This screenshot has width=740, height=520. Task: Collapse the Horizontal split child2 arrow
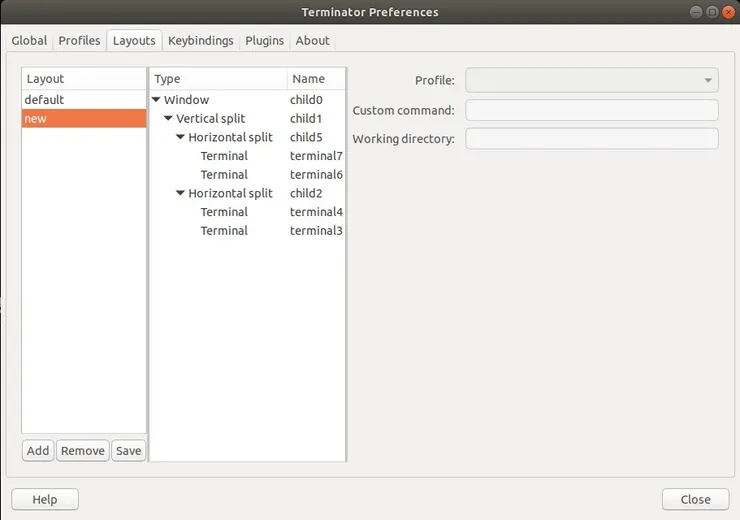pos(181,194)
